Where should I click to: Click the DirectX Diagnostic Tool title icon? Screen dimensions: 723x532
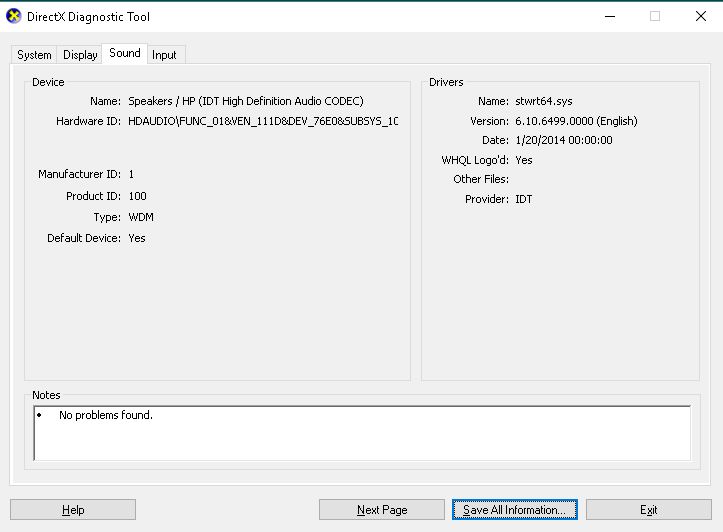(x=14, y=16)
